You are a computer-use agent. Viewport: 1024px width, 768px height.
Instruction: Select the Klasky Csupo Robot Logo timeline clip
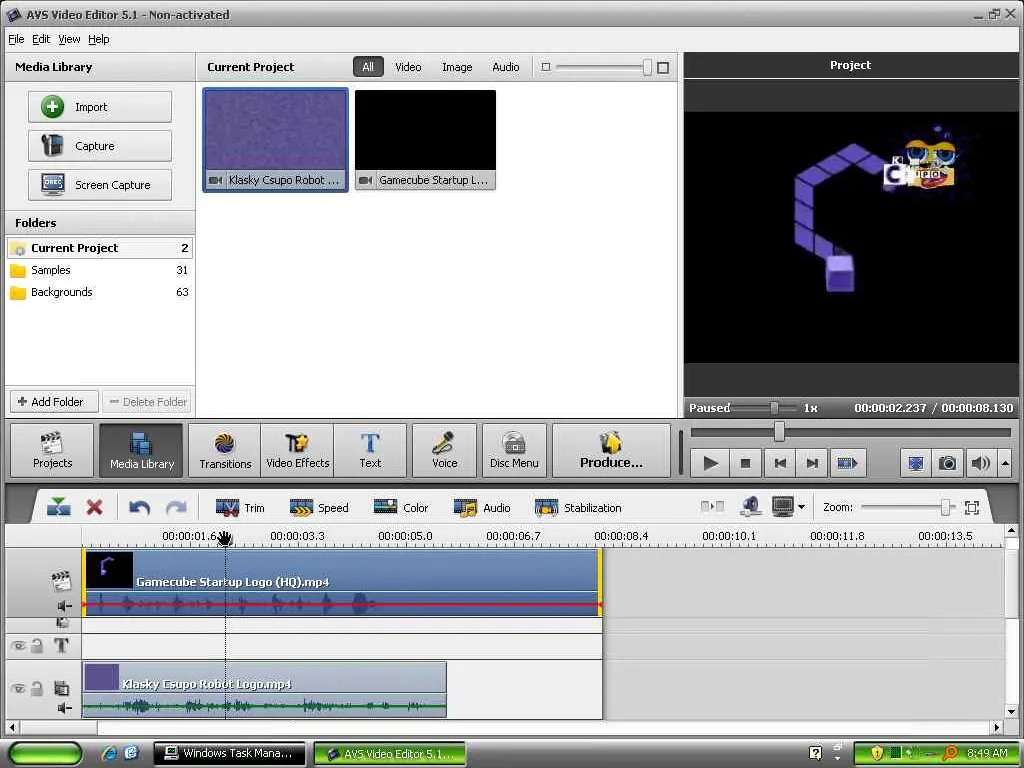tap(264, 690)
